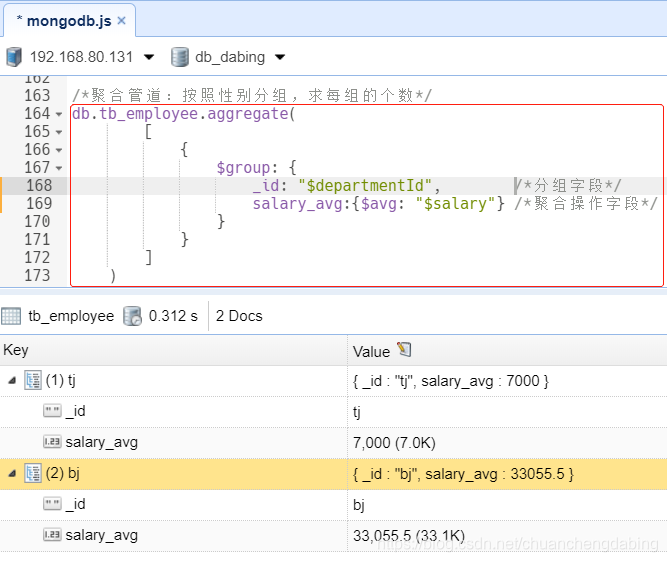Click "$salary" string in code
This screenshot has height=562, width=667.
coord(455,204)
